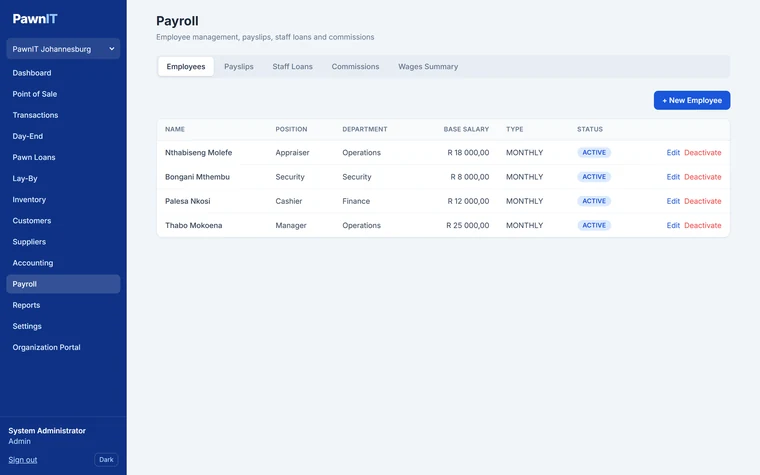Toggle Dark mode button

[106, 459]
